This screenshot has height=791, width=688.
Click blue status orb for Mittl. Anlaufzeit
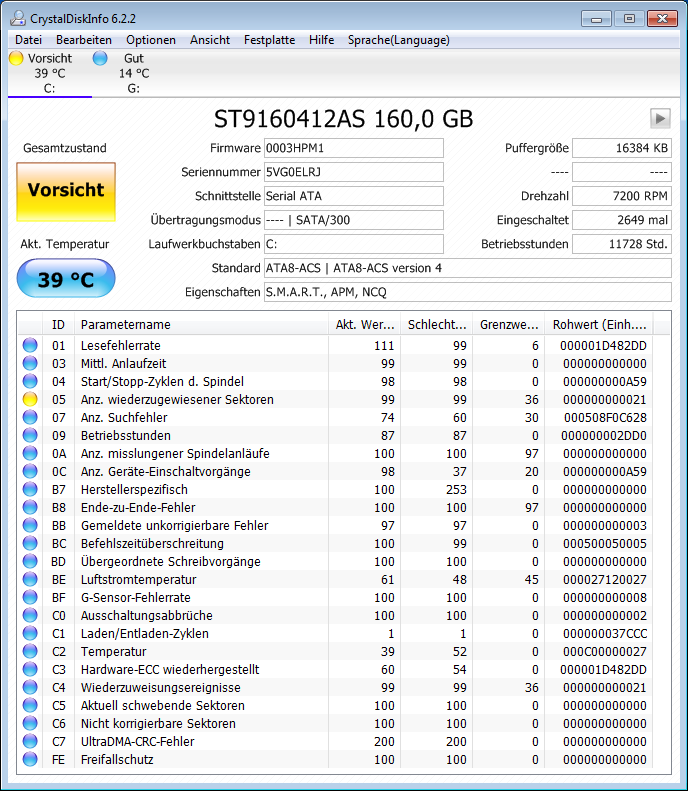[x=30, y=363]
